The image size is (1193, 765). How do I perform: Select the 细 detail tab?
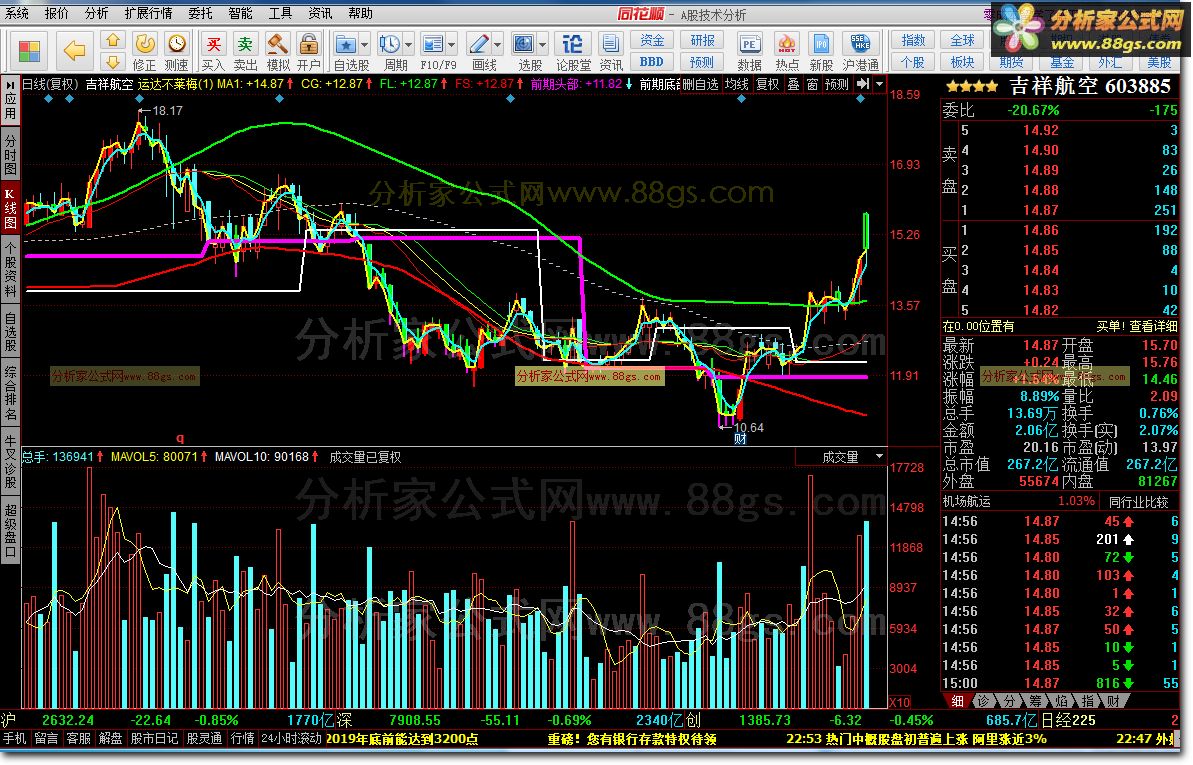[958, 701]
